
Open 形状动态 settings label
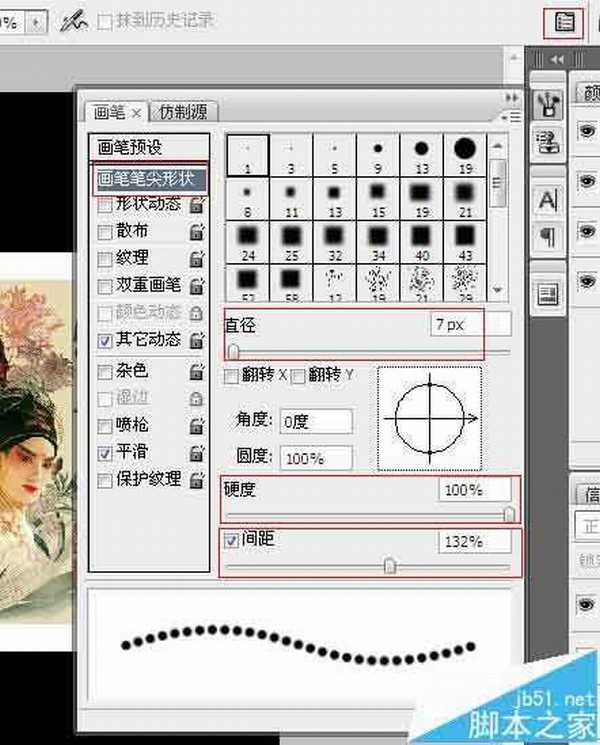coord(148,204)
